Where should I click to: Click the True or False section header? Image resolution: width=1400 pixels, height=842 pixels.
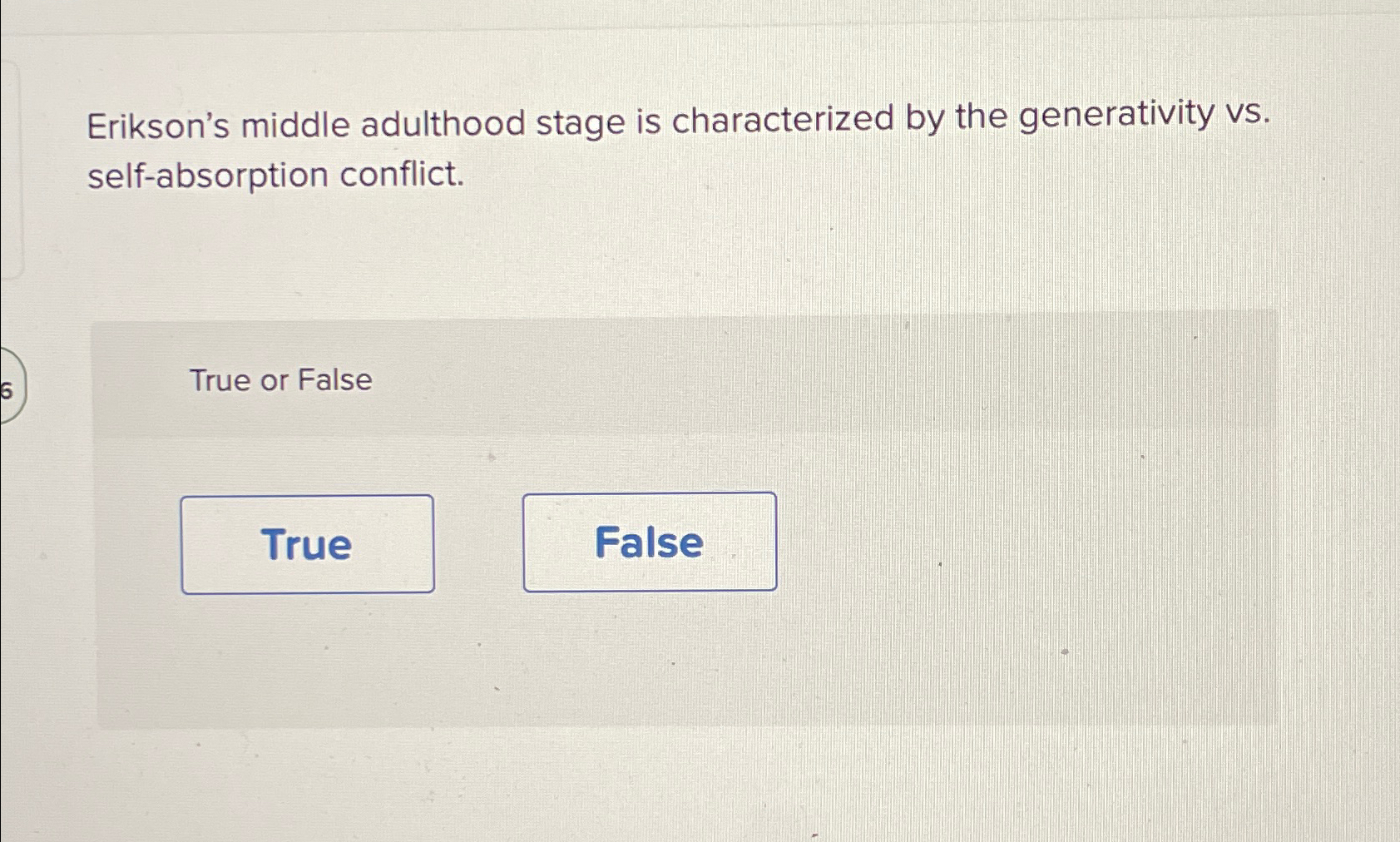click(280, 379)
